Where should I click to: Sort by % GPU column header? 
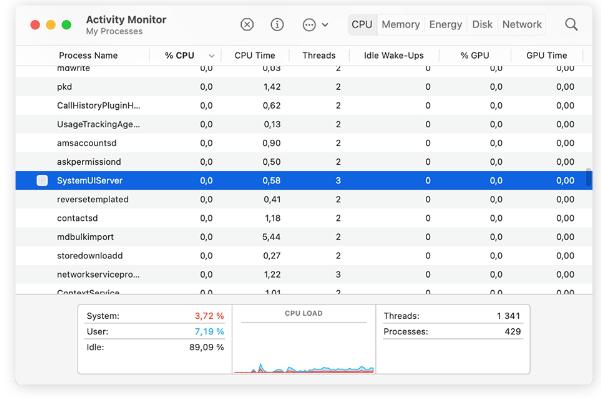475,56
